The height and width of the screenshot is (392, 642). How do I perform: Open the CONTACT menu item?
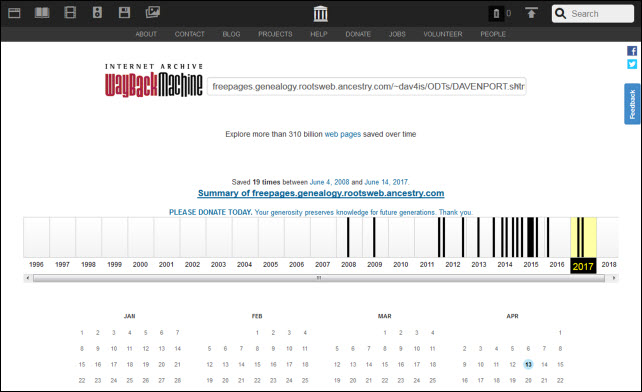pyautogui.click(x=190, y=34)
